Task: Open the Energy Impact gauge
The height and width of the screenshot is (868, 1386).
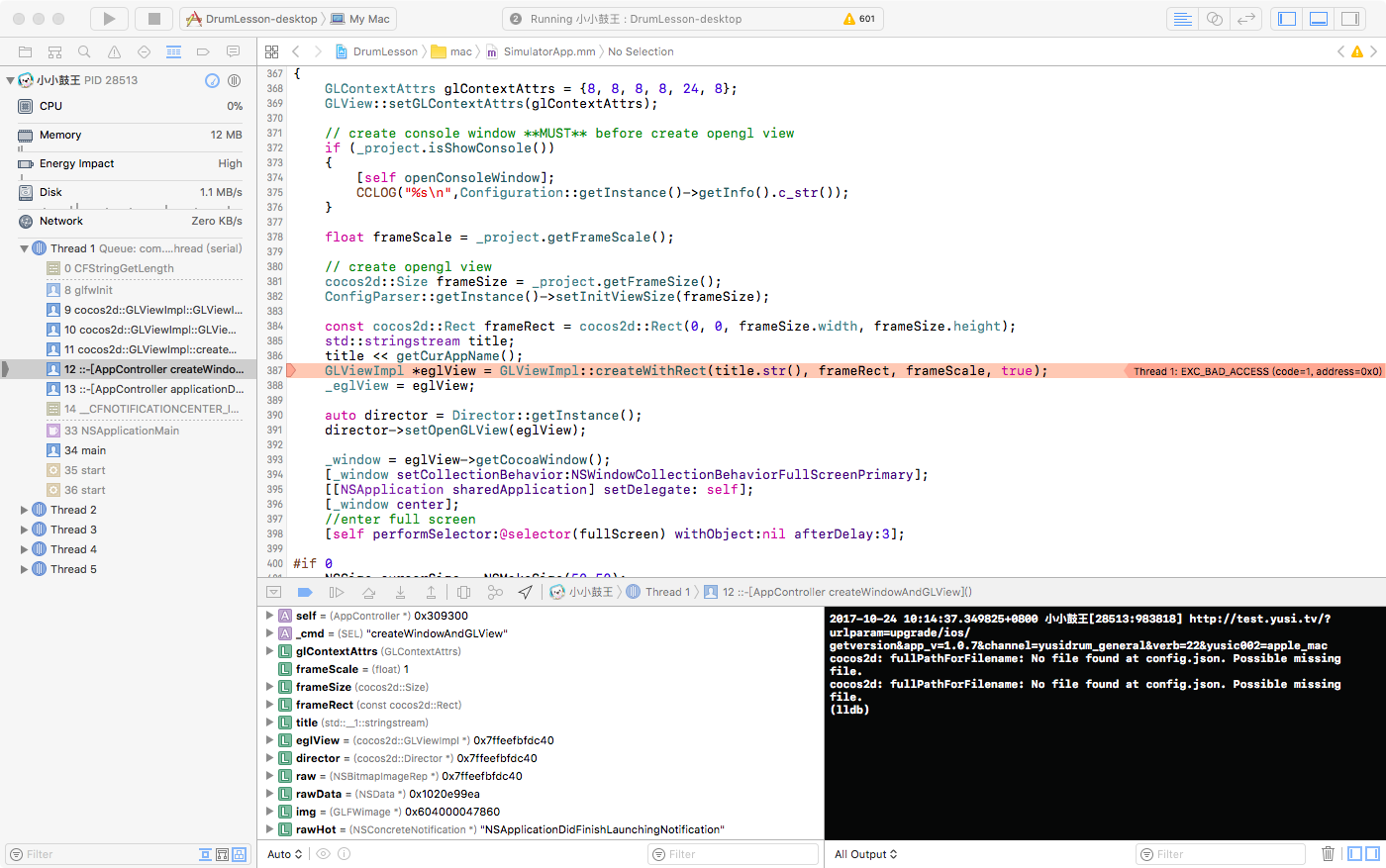Action: coord(129,163)
